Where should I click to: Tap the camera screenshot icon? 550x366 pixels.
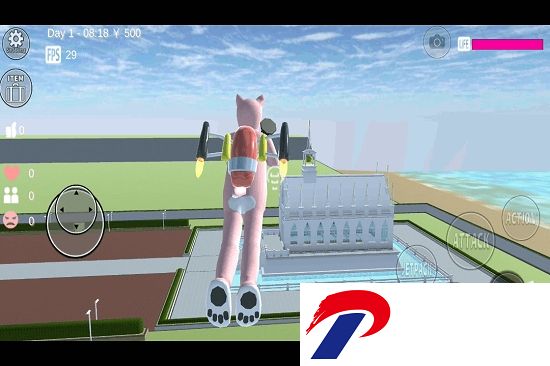[437, 42]
